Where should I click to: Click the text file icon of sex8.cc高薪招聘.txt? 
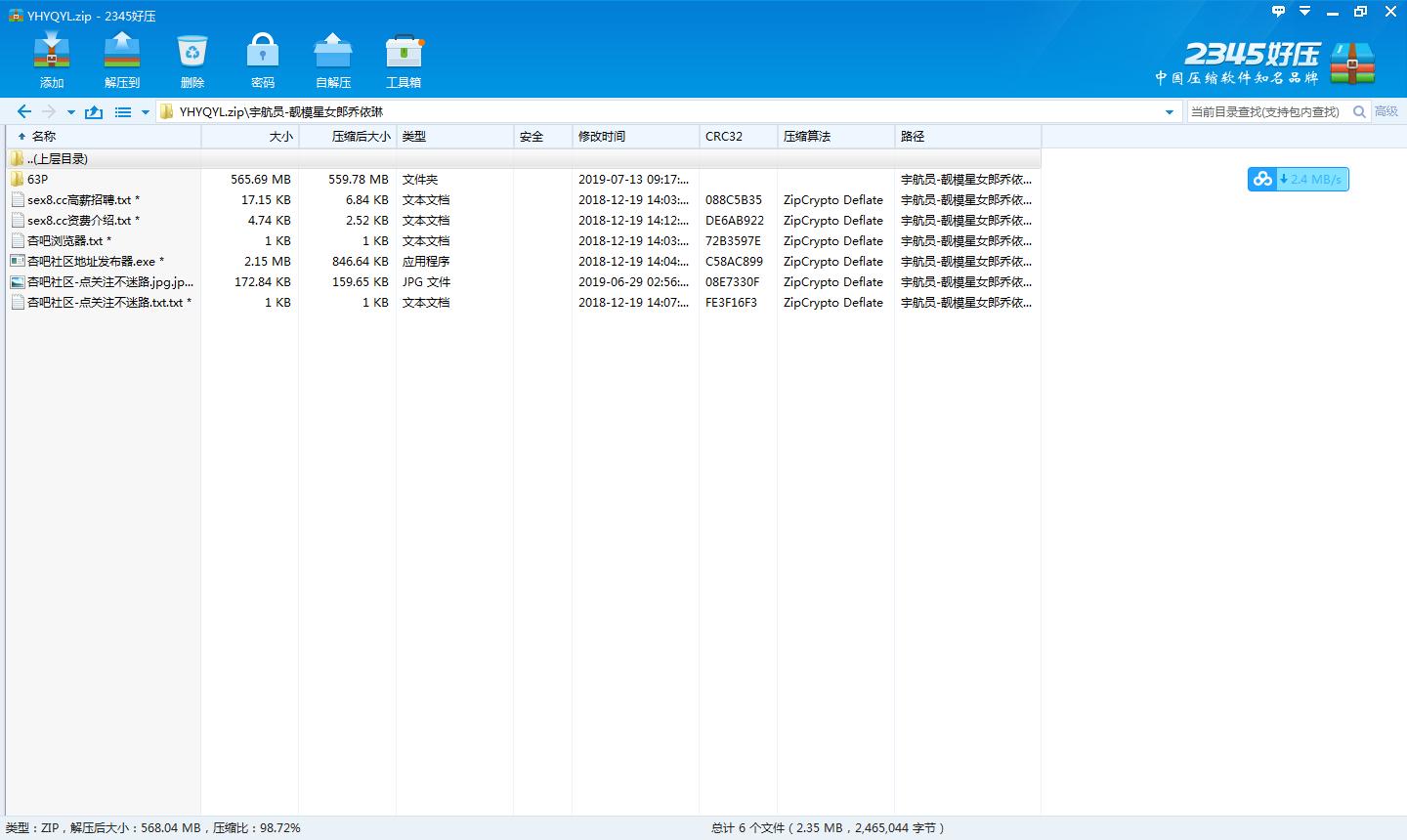(17, 199)
